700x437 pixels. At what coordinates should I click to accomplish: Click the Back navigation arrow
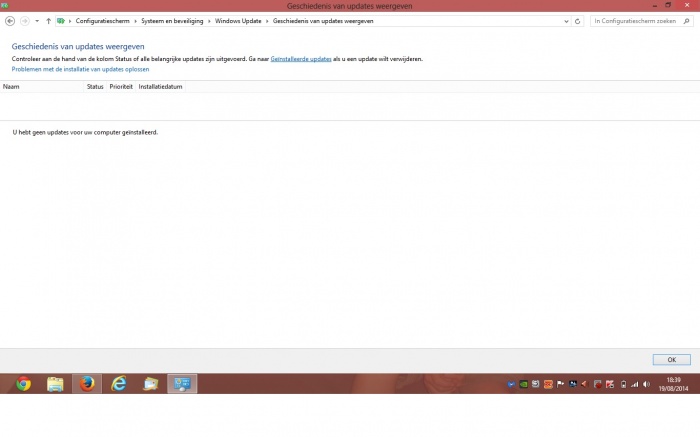[x=10, y=21]
